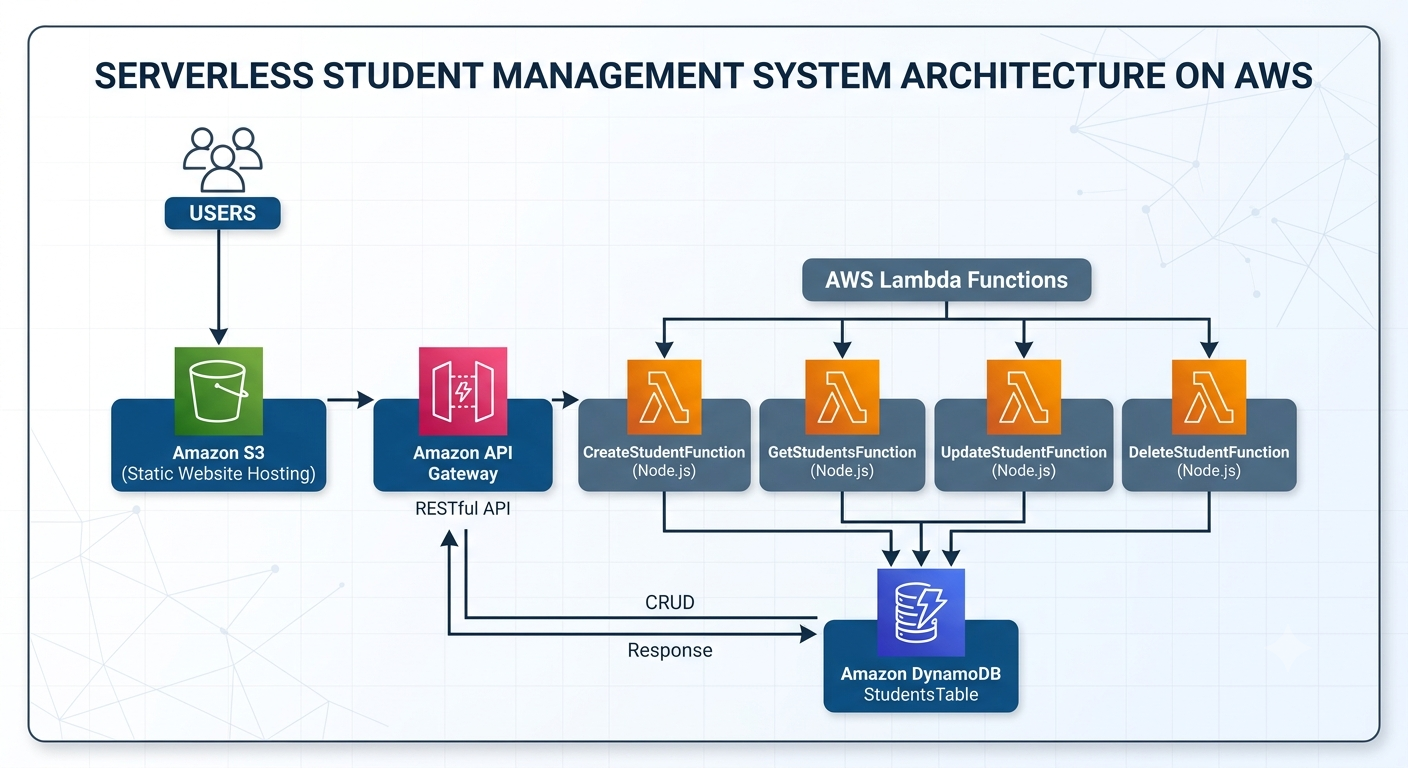Image resolution: width=1408 pixels, height=768 pixels.
Task: Select the "Response" arrow label
Action: 670,650
